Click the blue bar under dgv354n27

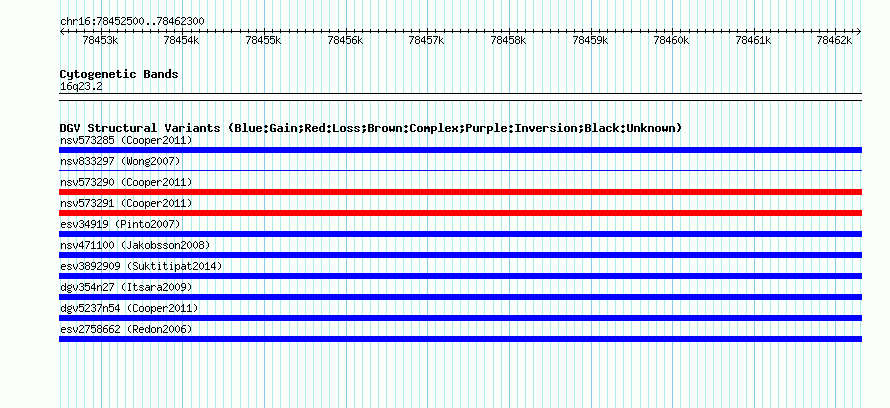click(460, 297)
